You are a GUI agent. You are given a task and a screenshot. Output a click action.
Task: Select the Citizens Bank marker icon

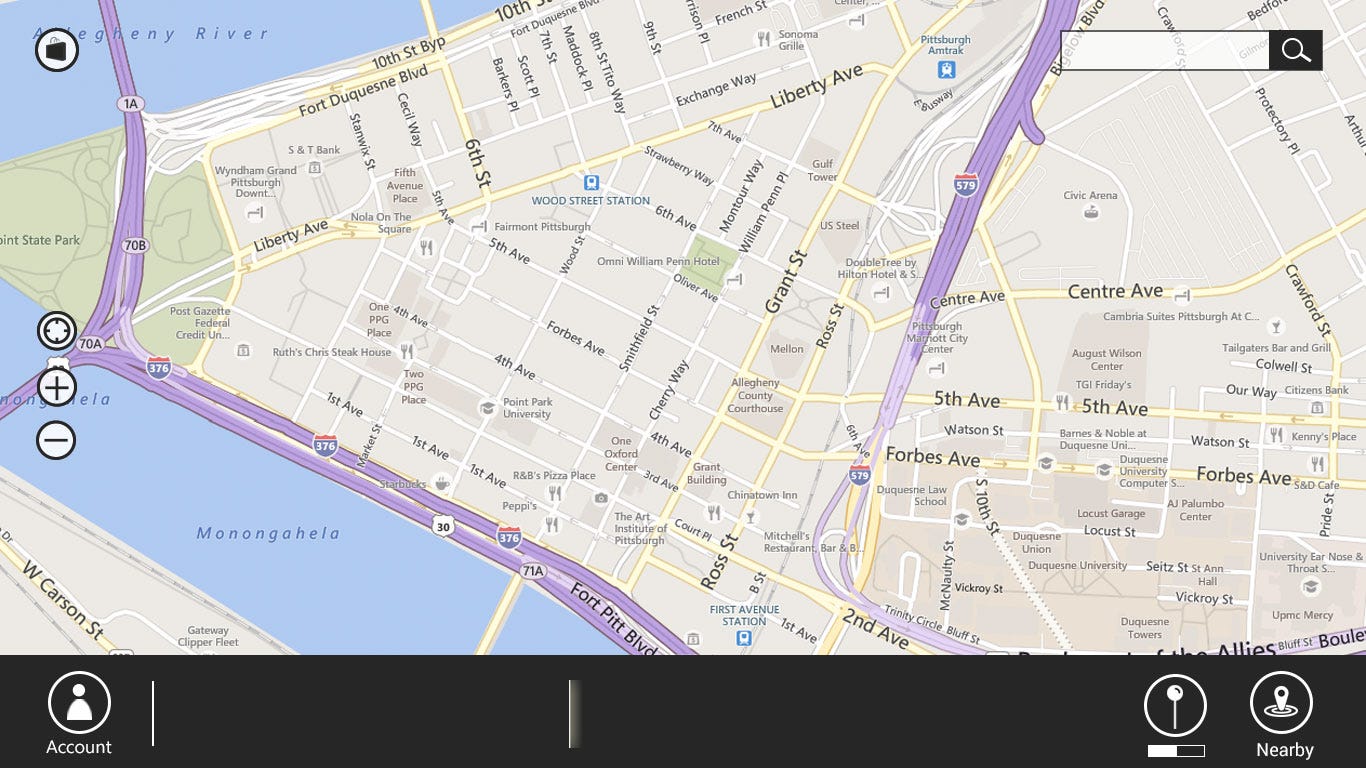(1318, 408)
